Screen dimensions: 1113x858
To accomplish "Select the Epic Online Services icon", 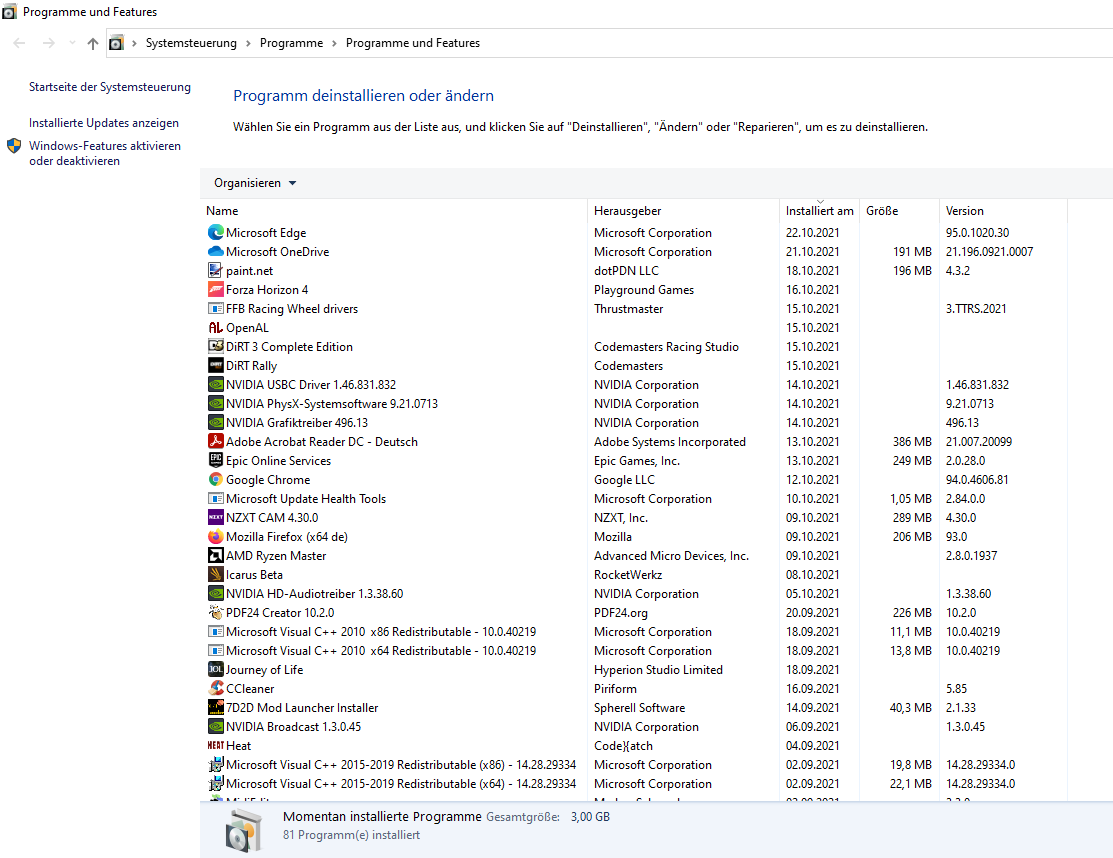I will click(x=216, y=461).
